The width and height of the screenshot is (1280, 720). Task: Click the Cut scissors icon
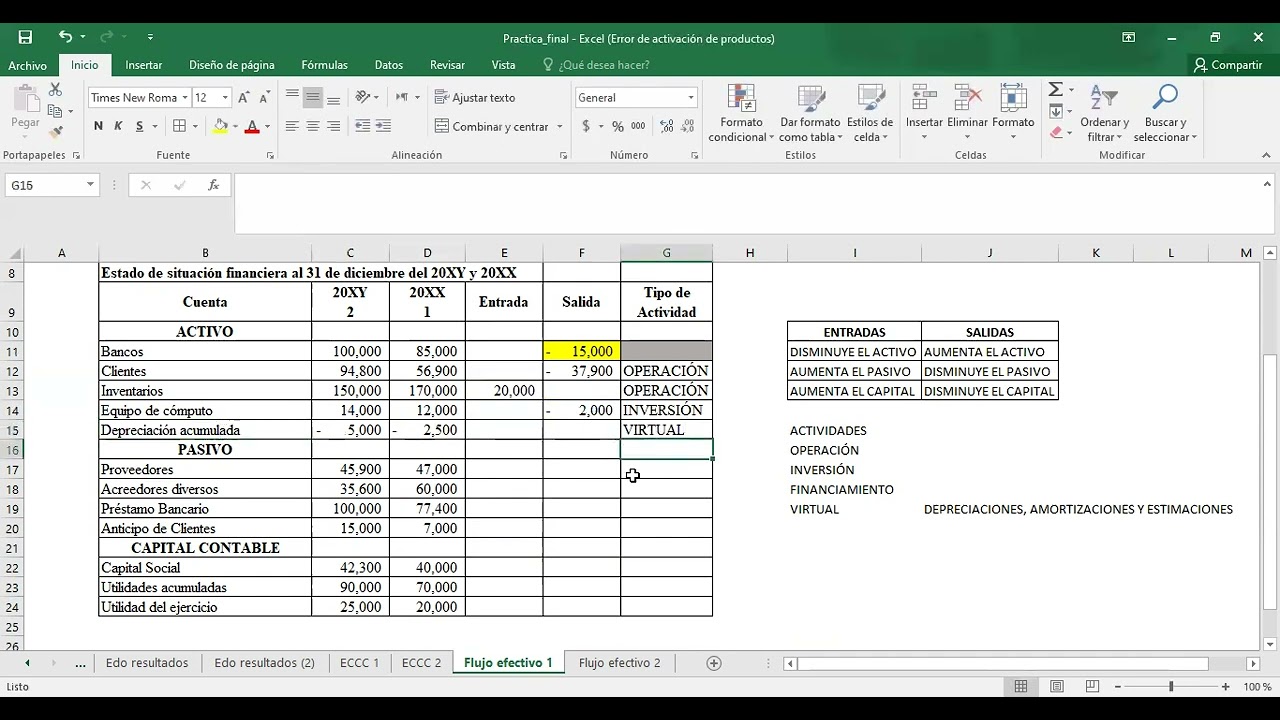(55, 91)
